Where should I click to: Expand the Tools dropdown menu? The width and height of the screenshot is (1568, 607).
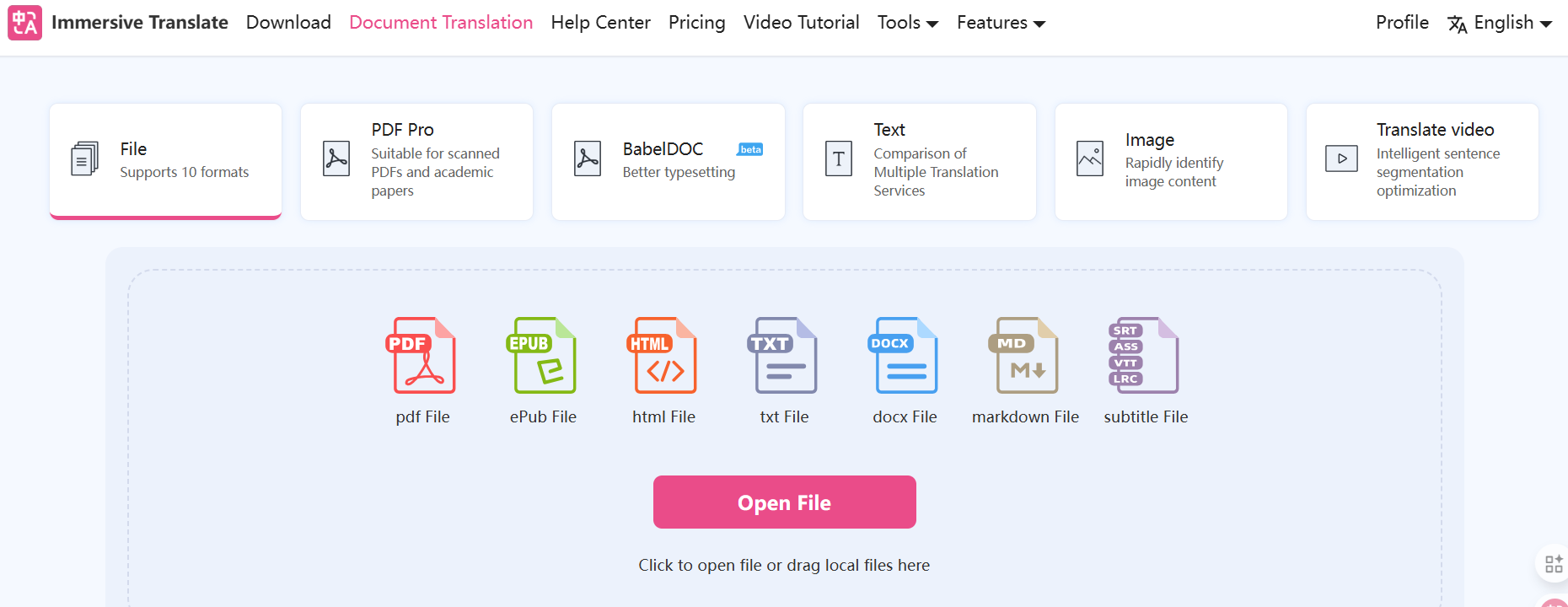pos(907,23)
